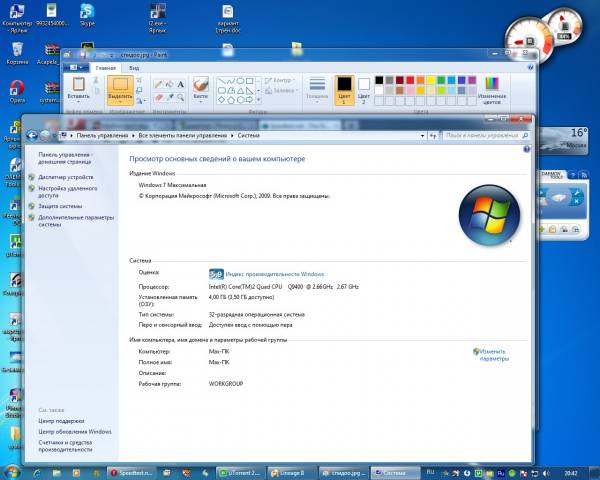Open the Центр поддержки link
Viewport: 600px width, 480px height.
tap(61, 421)
